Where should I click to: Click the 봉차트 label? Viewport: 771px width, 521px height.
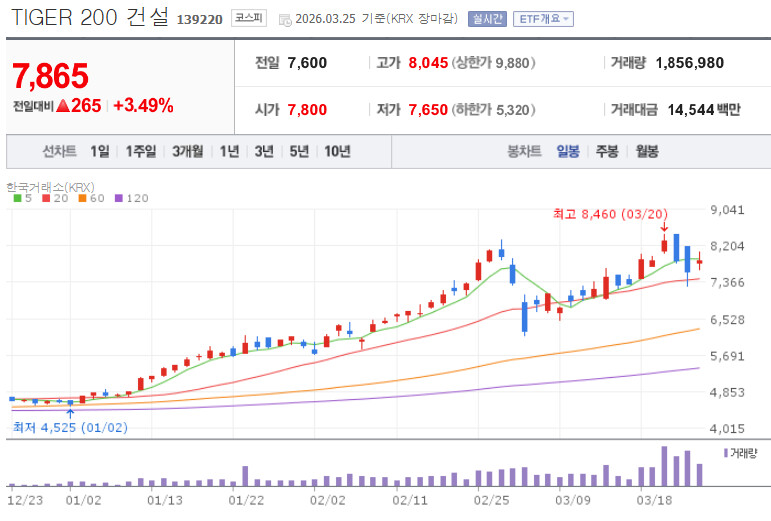524,151
